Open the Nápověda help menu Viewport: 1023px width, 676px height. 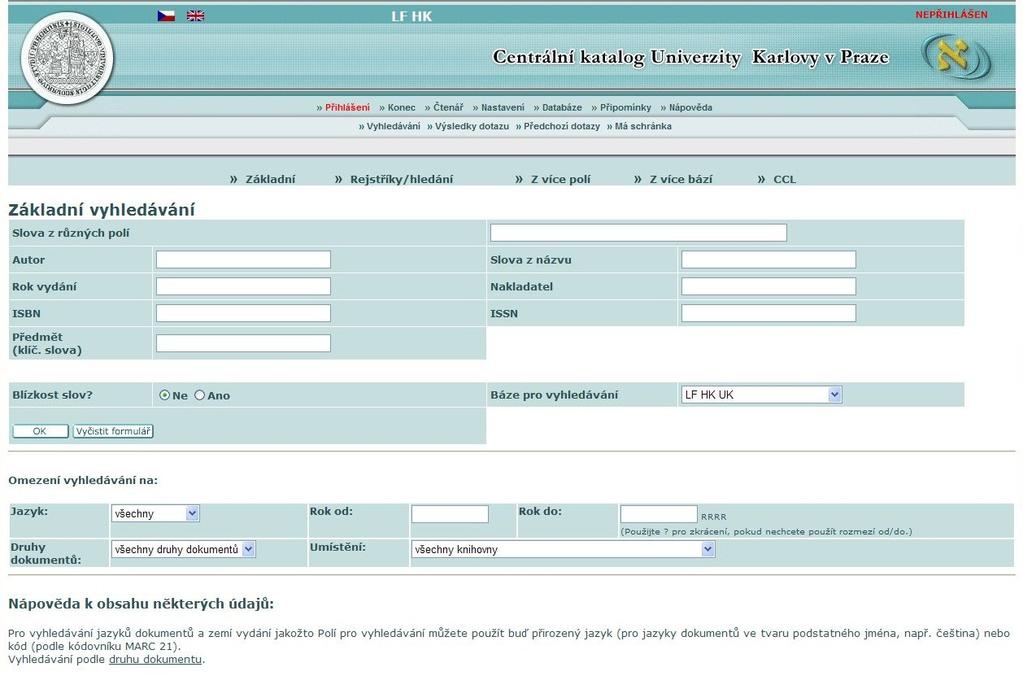(690, 108)
